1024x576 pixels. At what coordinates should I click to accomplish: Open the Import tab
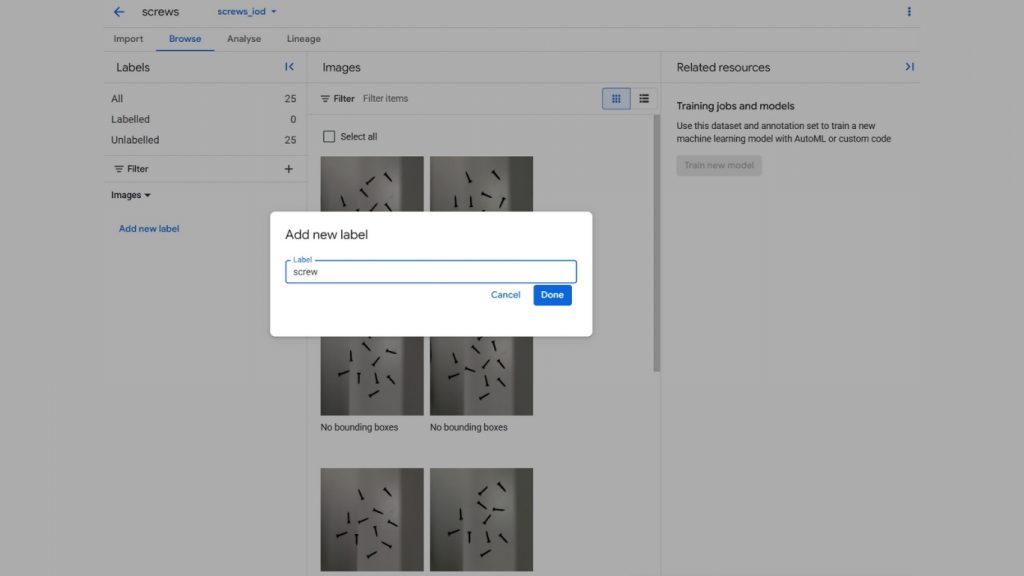128,39
